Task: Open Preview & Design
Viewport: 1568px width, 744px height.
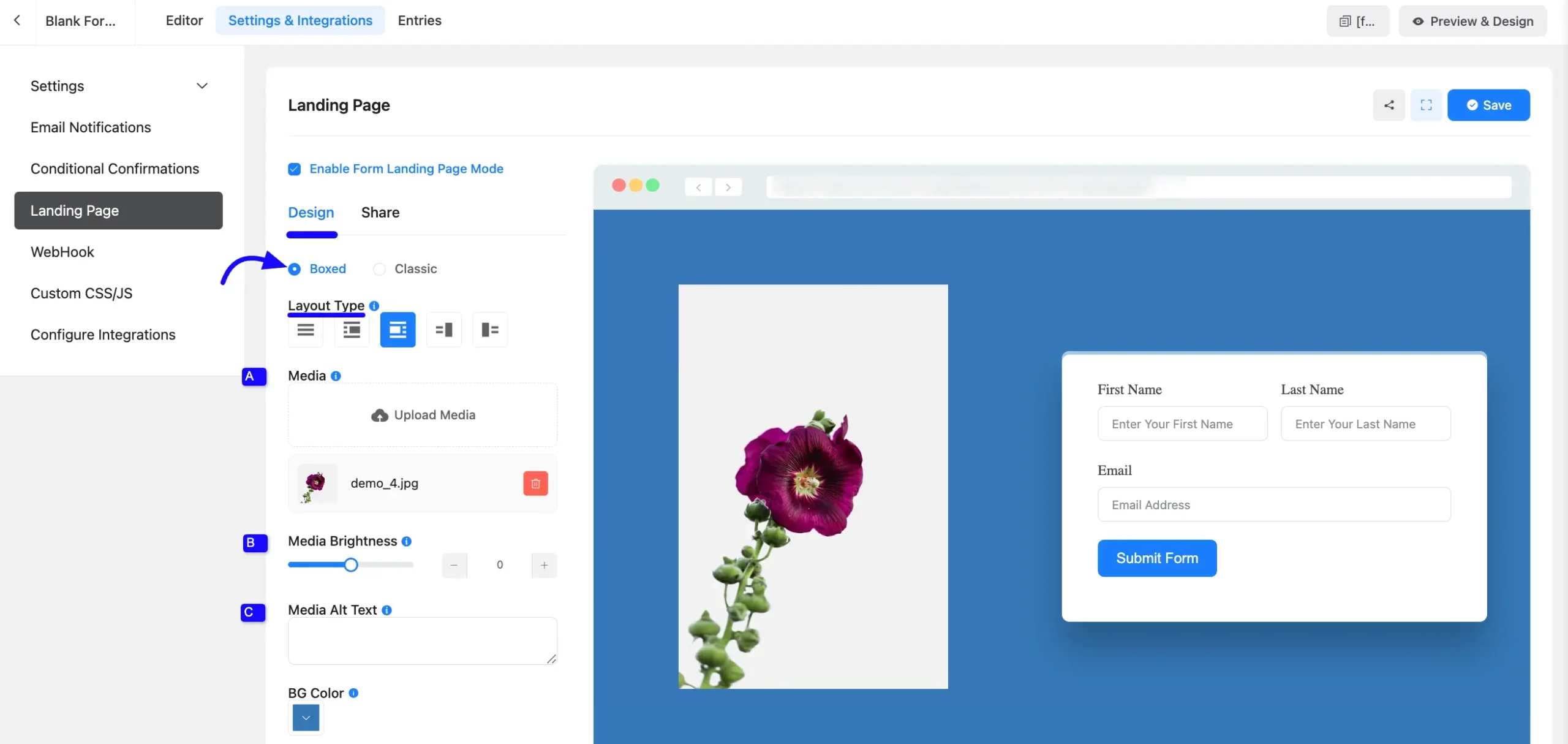Action: pos(1472,21)
